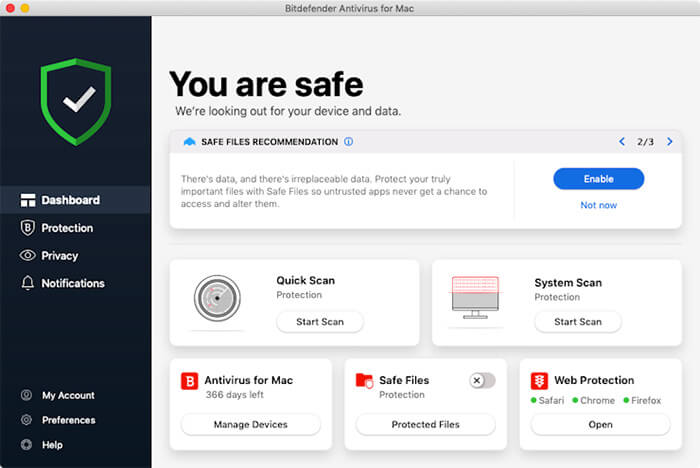
Task: Click the Manage Devices button
Action: click(250, 424)
